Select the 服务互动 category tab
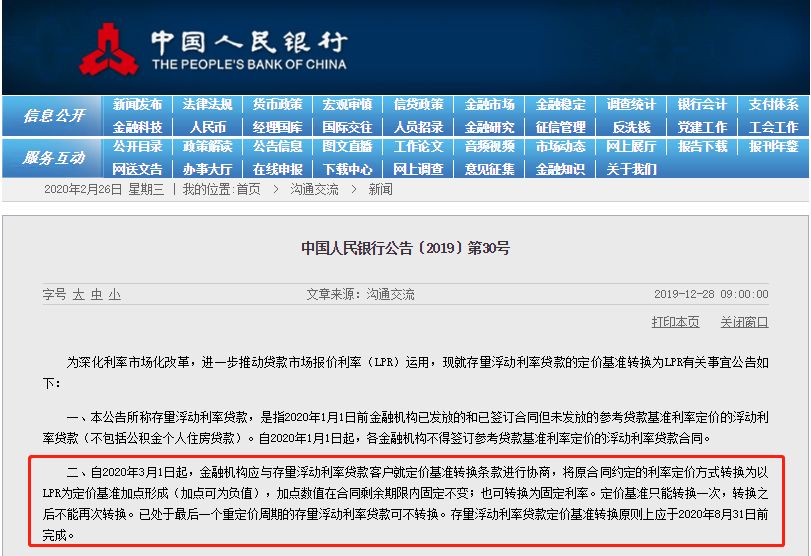Viewport: 811px width, 556px height. point(53,158)
